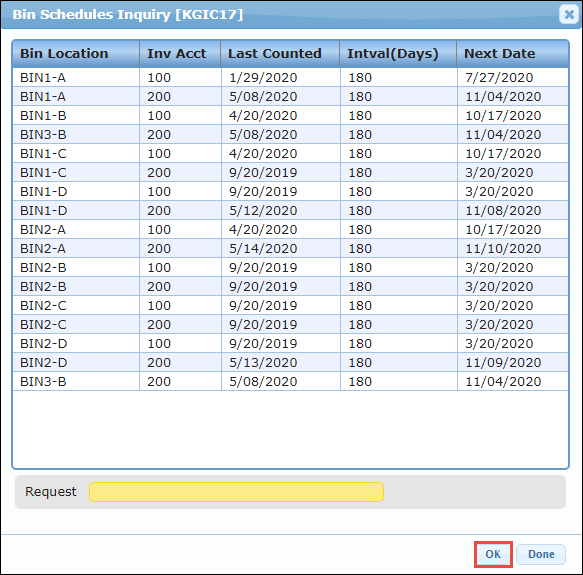Close the Bin Schedules Inquiry dialog

pyautogui.click(x=569, y=15)
